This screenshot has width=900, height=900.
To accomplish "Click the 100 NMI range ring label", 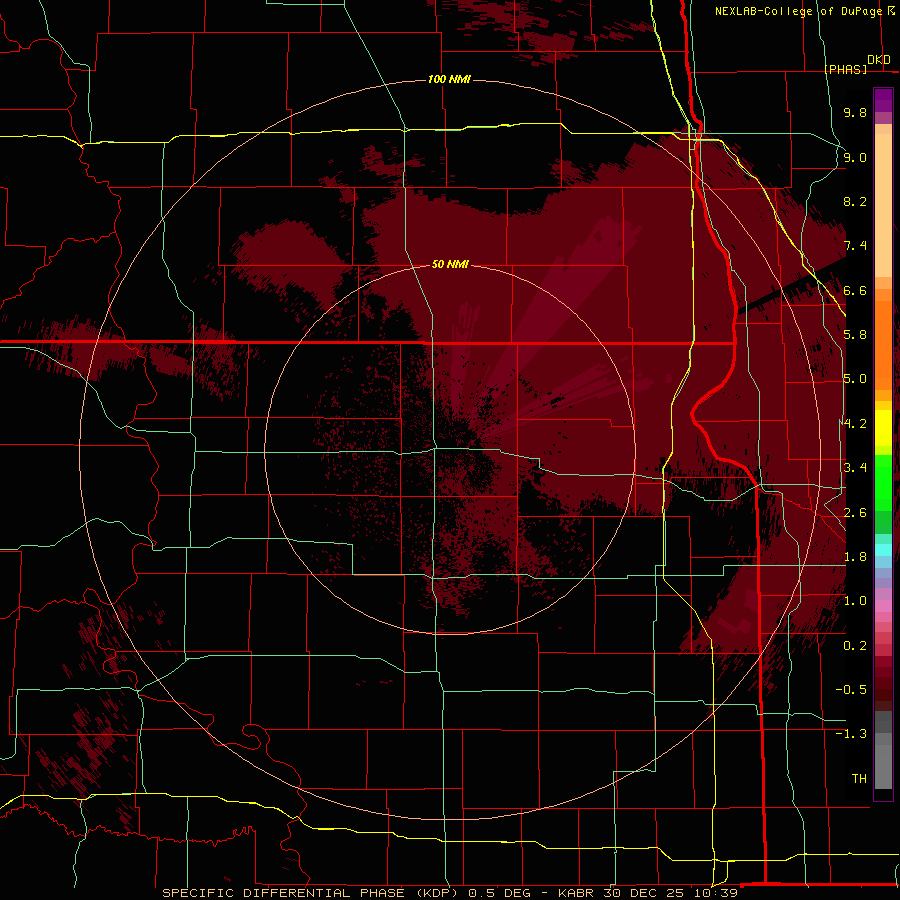I will [449, 79].
